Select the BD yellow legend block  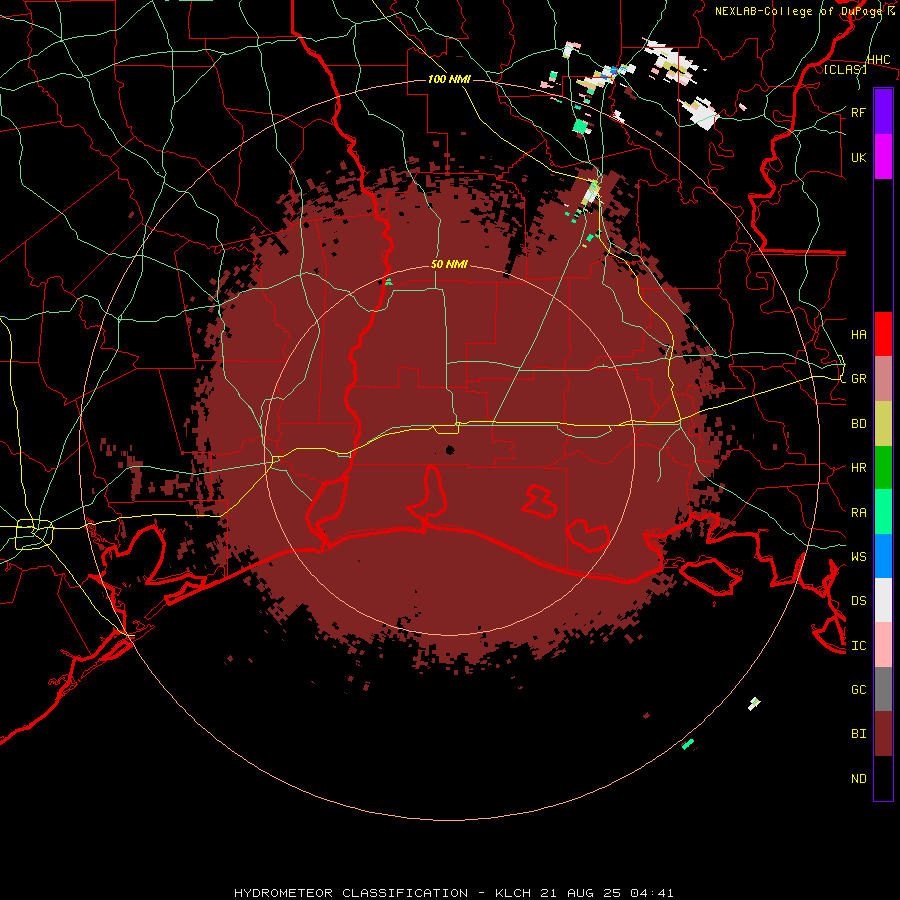[x=883, y=423]
